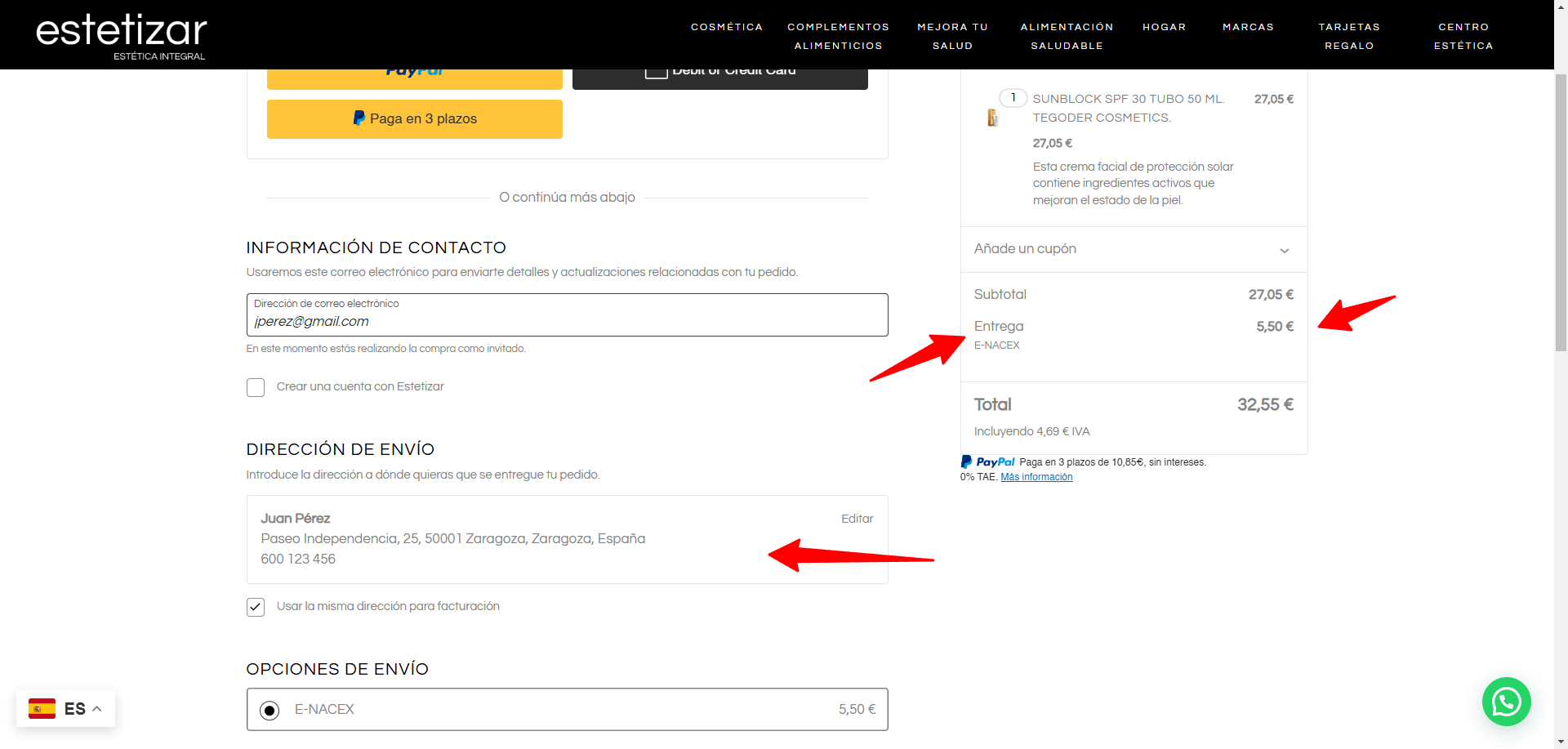
Task: Select the E-NACEX shipping radio
Action: coord(269,710)
